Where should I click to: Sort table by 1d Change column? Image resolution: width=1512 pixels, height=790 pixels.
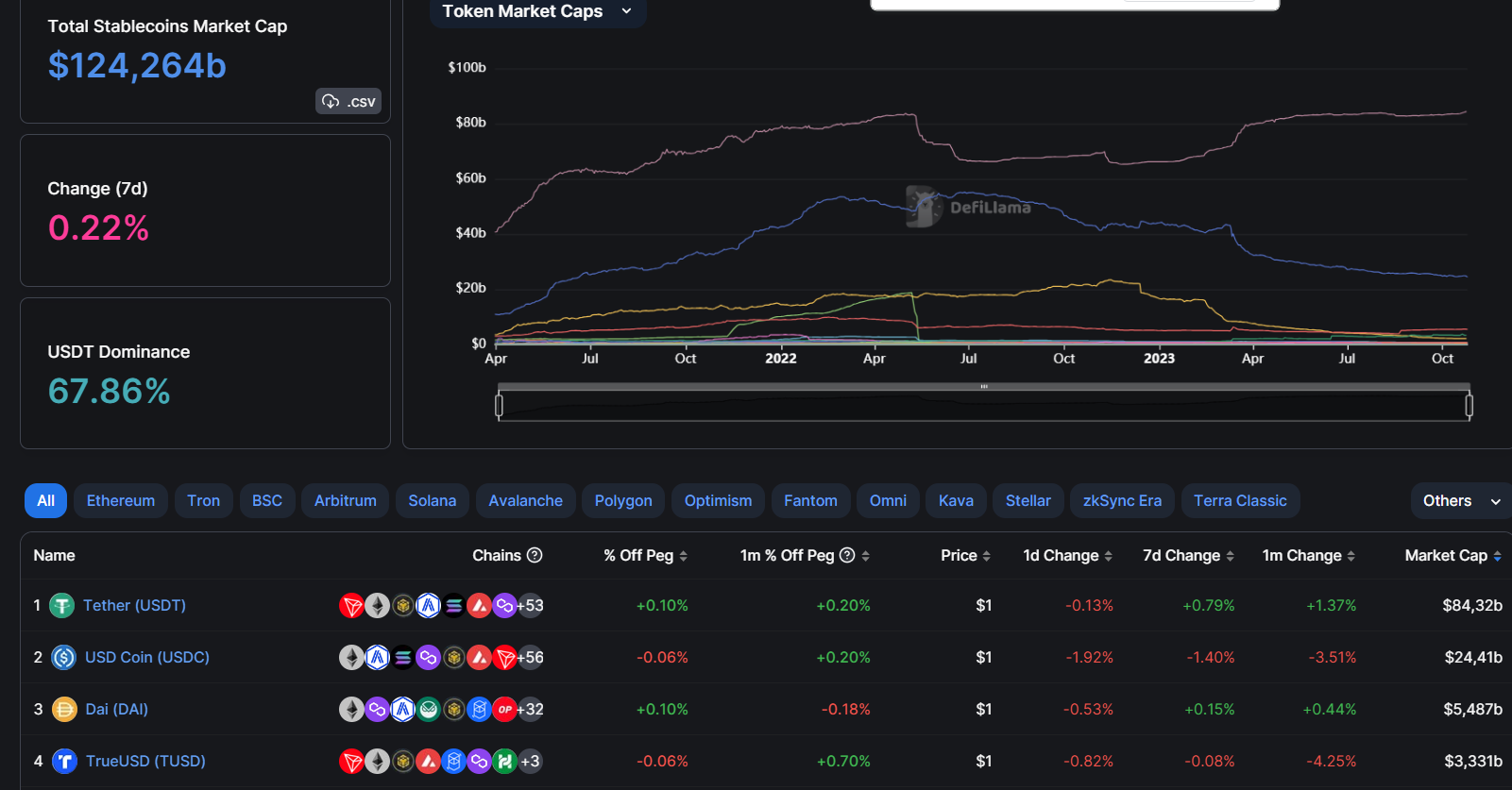click(x=1068, y=555)
